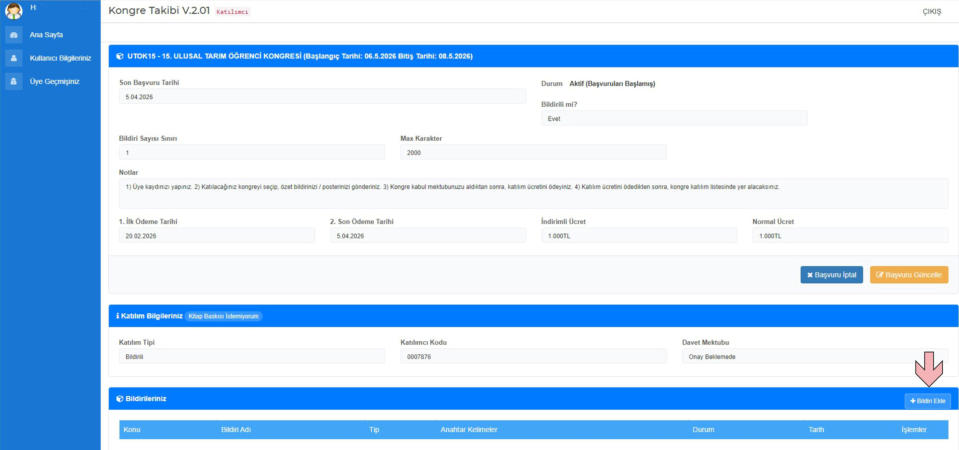
Task: Click the Kitap Baskısı İstemiyorum badge
Action: coord(225,316)
